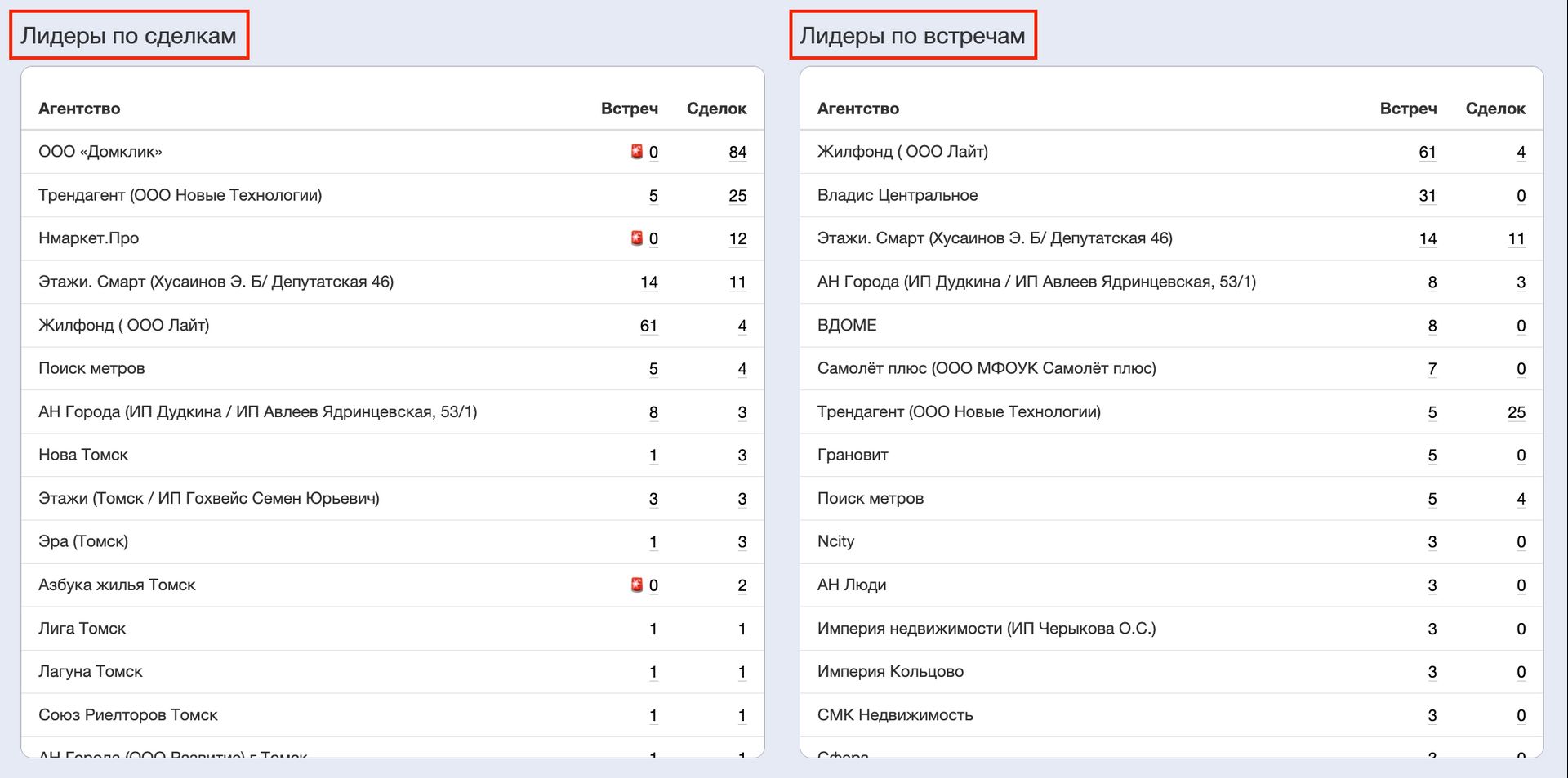Select the agency name Владис Центральное
The height and width of the screenshot is (778, 1568).
coord(898,195)
